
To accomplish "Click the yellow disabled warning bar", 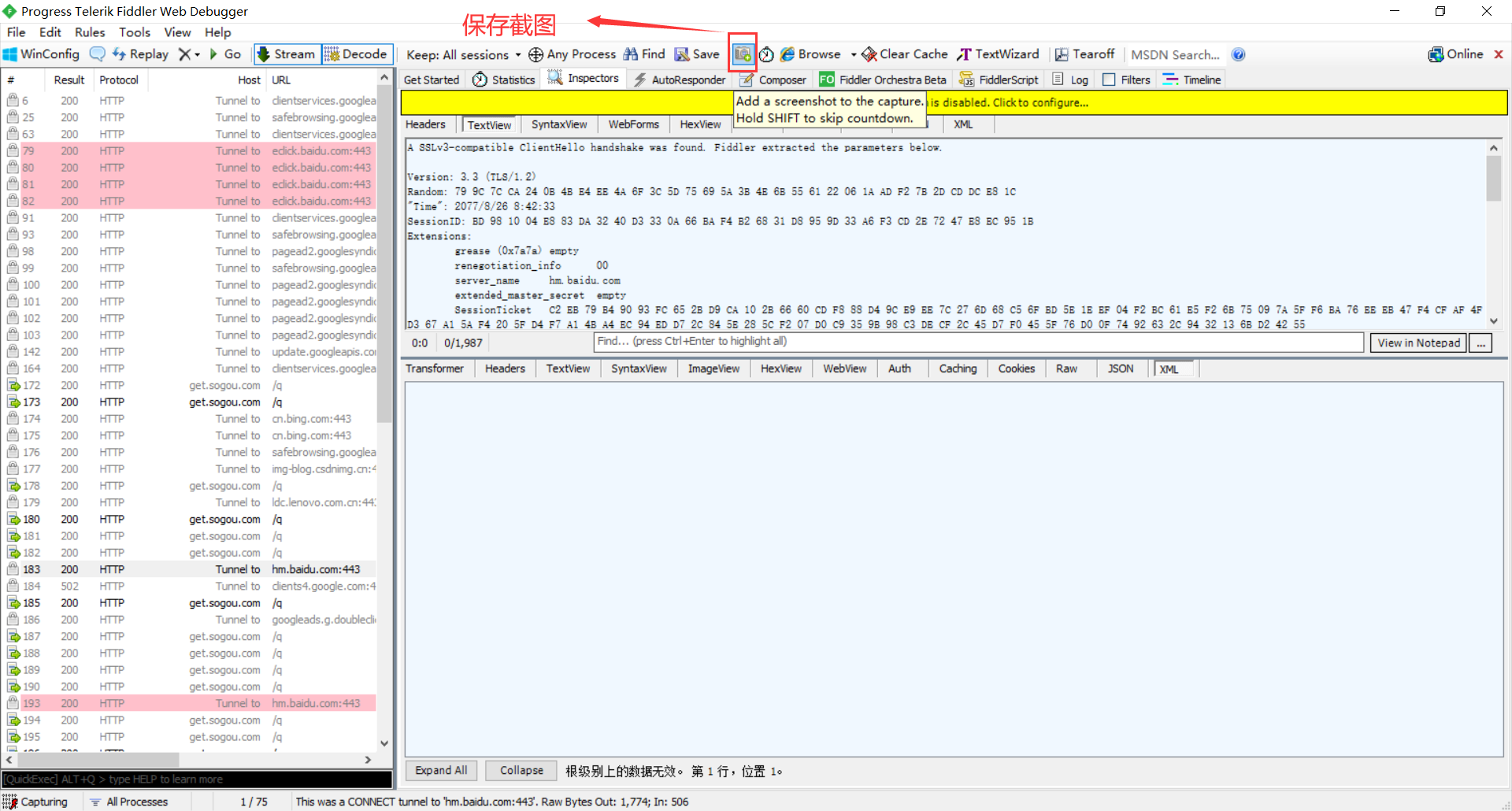I will 954,102.
